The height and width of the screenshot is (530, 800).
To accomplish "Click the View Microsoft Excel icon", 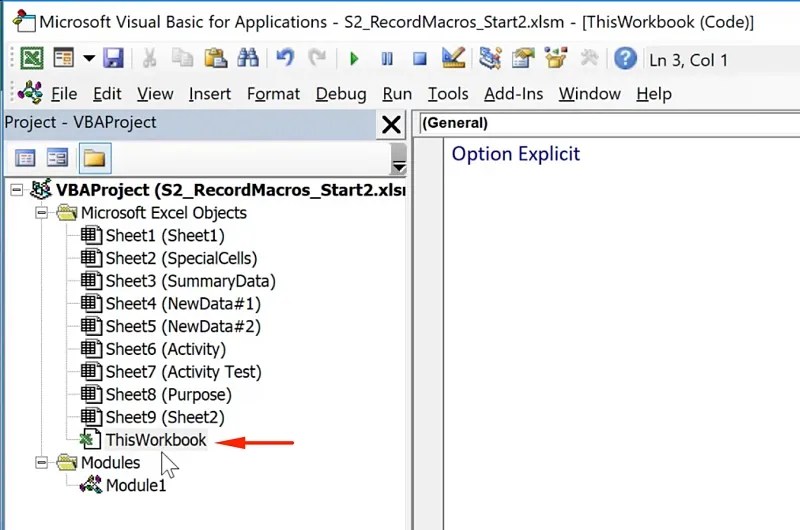I will coord(32,59).
